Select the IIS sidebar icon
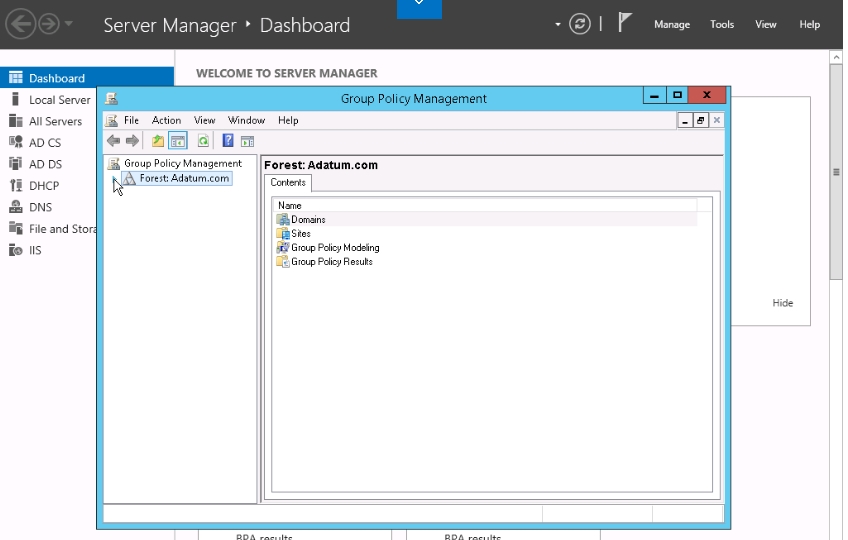The height and width of the screenshot is (540, 848). pos(16,250)
